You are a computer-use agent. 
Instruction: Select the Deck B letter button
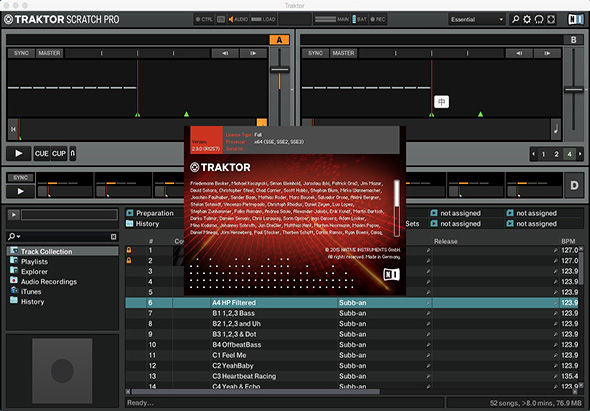pyautogui.click(x=573, y=40)
